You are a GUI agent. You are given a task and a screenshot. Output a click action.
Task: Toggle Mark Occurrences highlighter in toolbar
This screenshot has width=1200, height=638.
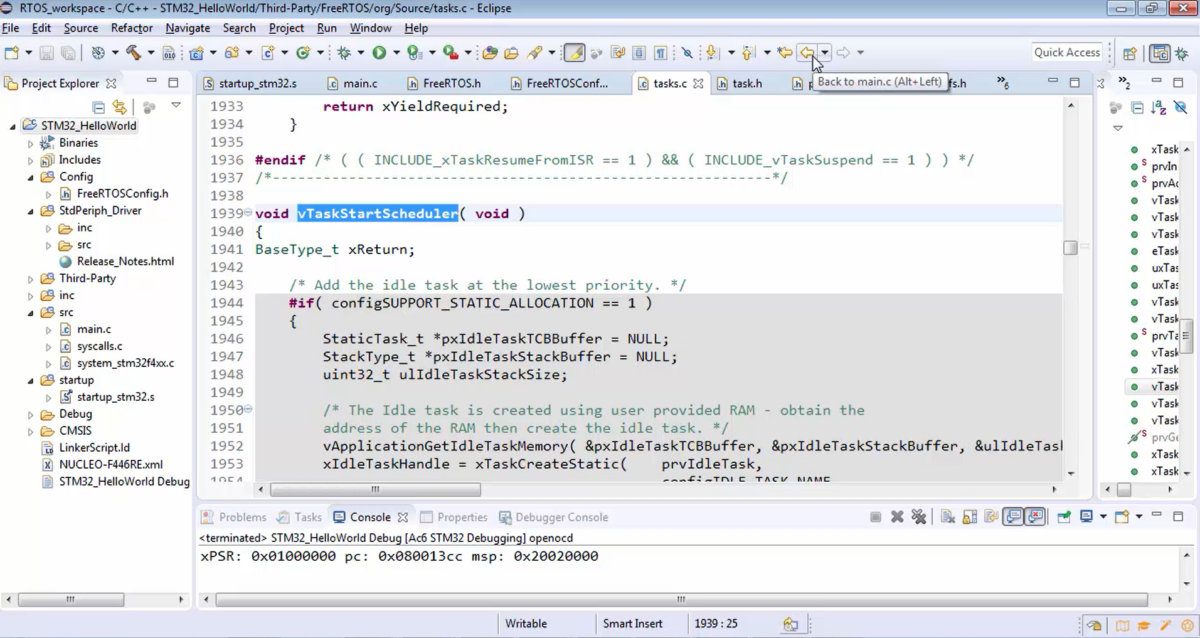point(574,53)
